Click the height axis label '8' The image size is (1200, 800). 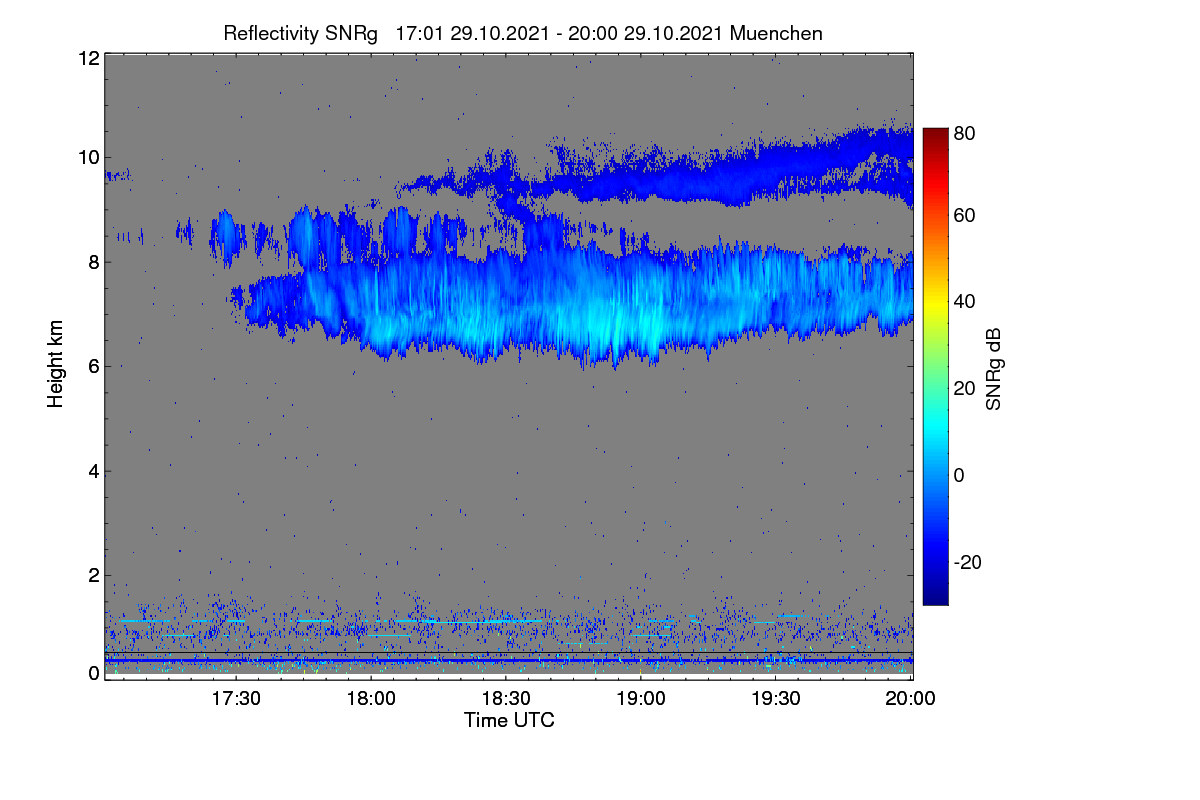tap(93, 262)
